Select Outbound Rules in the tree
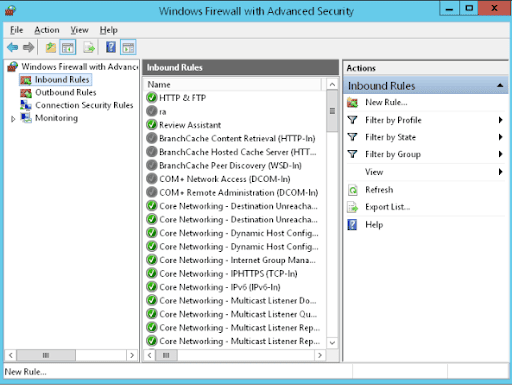Image resolution: width=512 pixels, height=389 pixels. (x=66, y=92)
